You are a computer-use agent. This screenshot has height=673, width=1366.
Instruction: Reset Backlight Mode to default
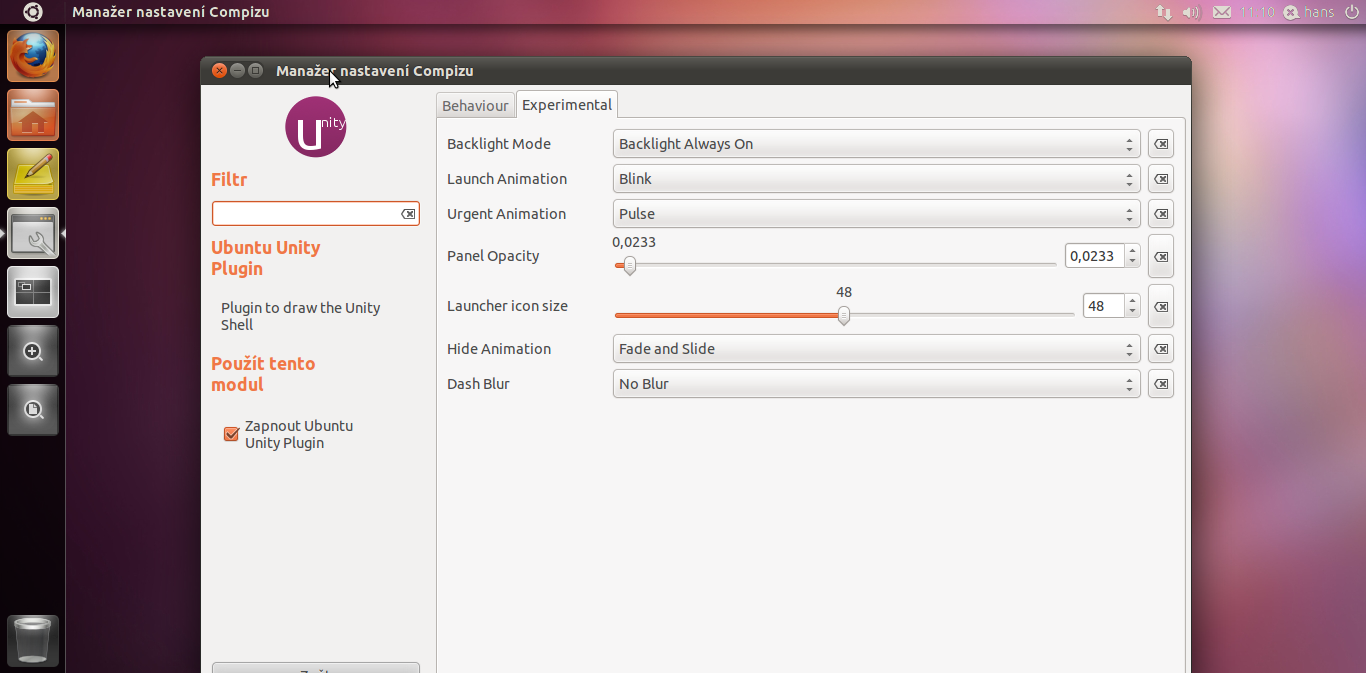point(1161,144)
